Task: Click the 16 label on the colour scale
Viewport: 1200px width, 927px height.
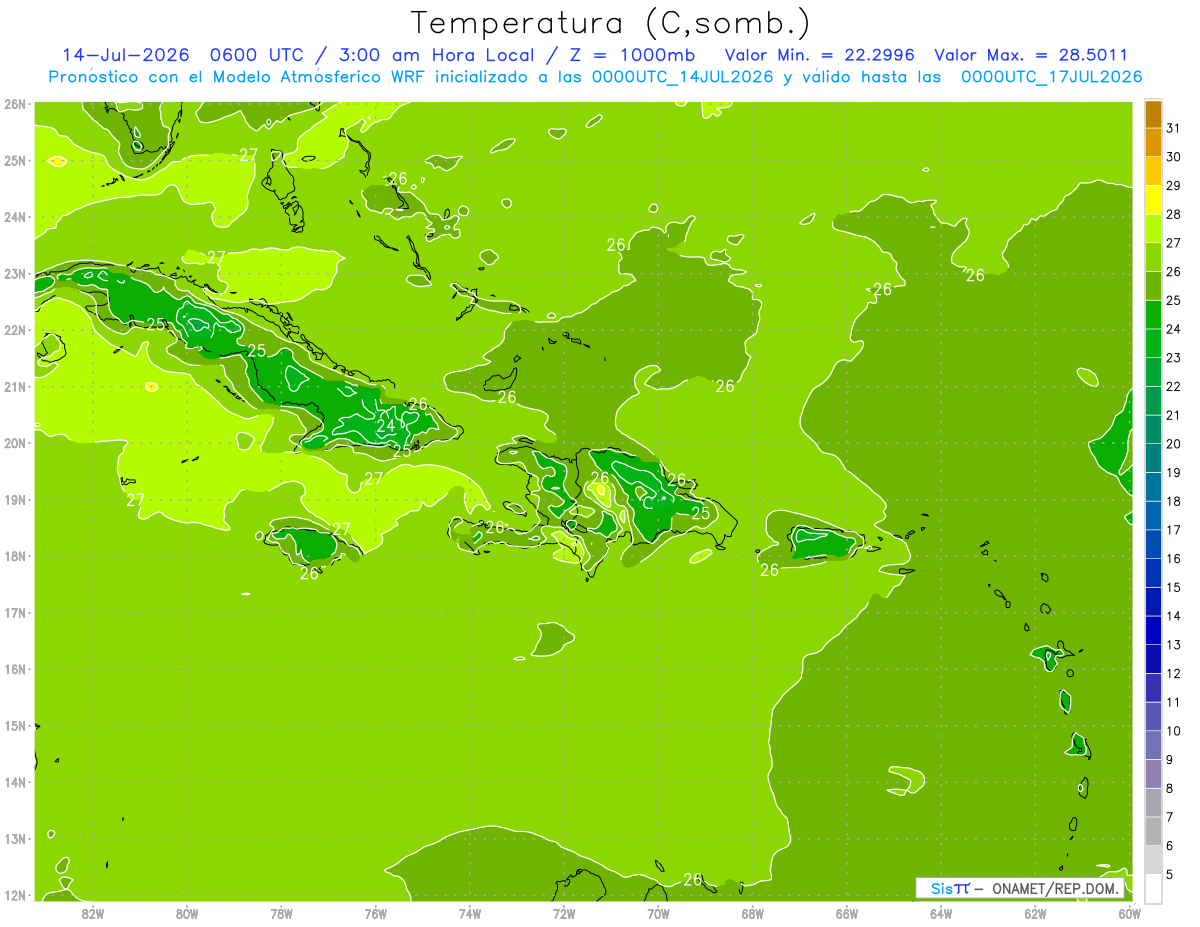Action: (1173, 558)
